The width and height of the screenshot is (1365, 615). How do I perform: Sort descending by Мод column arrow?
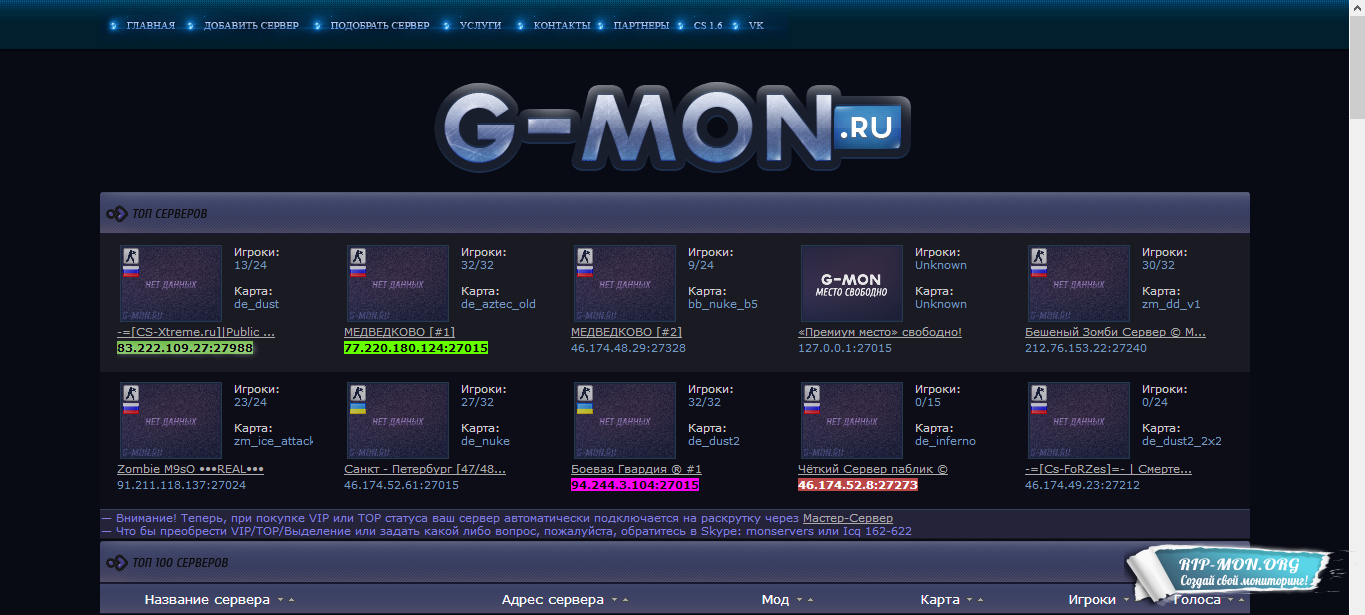pyautogui.click(x=799, y=601)
